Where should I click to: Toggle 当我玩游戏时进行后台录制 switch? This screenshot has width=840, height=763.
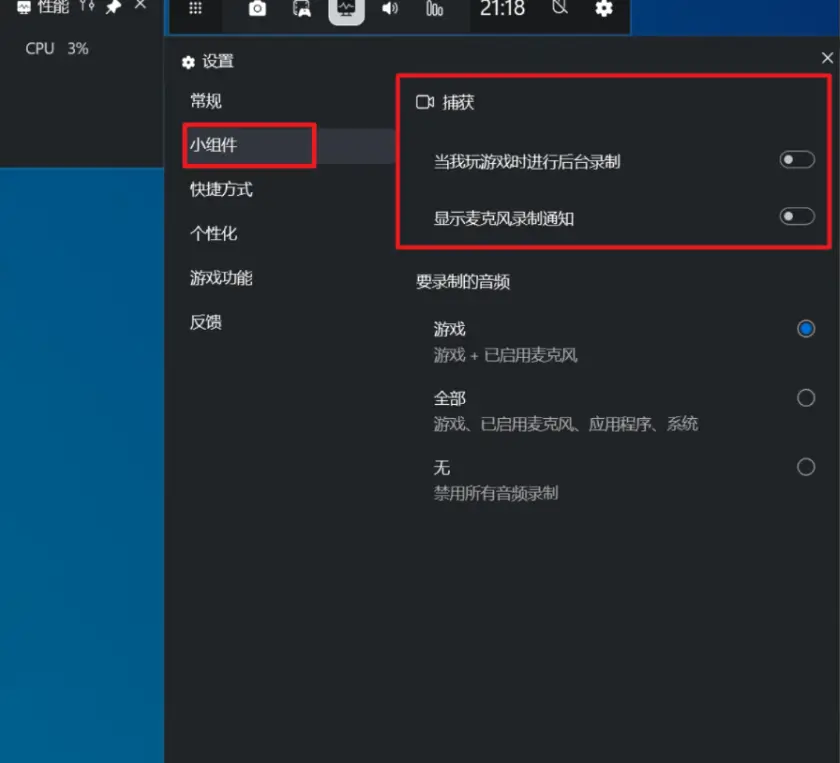[x=797, y=160]
